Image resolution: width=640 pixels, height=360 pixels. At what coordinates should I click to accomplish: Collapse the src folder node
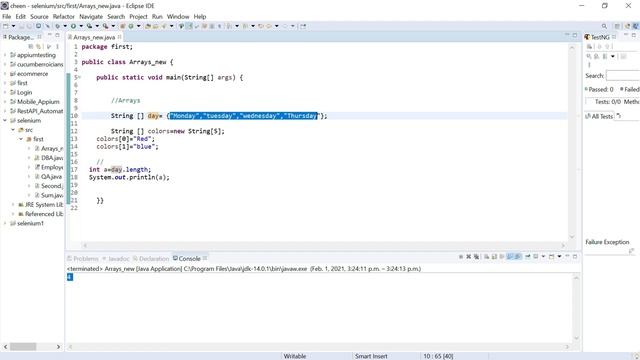pyautogui.click(x=13, y=130)
